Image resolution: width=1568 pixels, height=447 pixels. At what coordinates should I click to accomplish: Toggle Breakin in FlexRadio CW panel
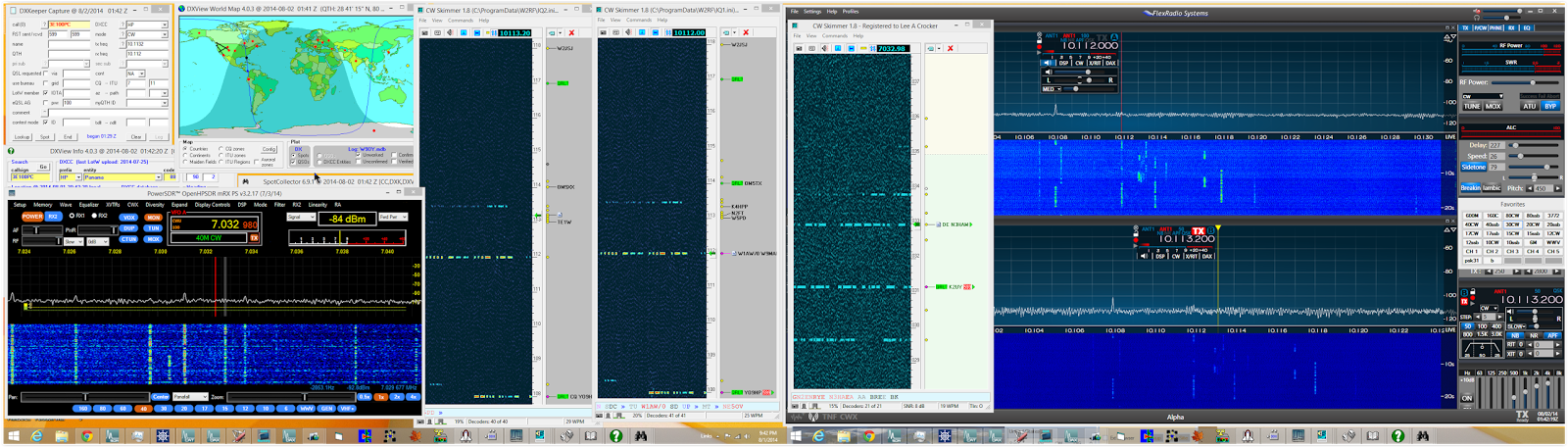[1470, 188]
